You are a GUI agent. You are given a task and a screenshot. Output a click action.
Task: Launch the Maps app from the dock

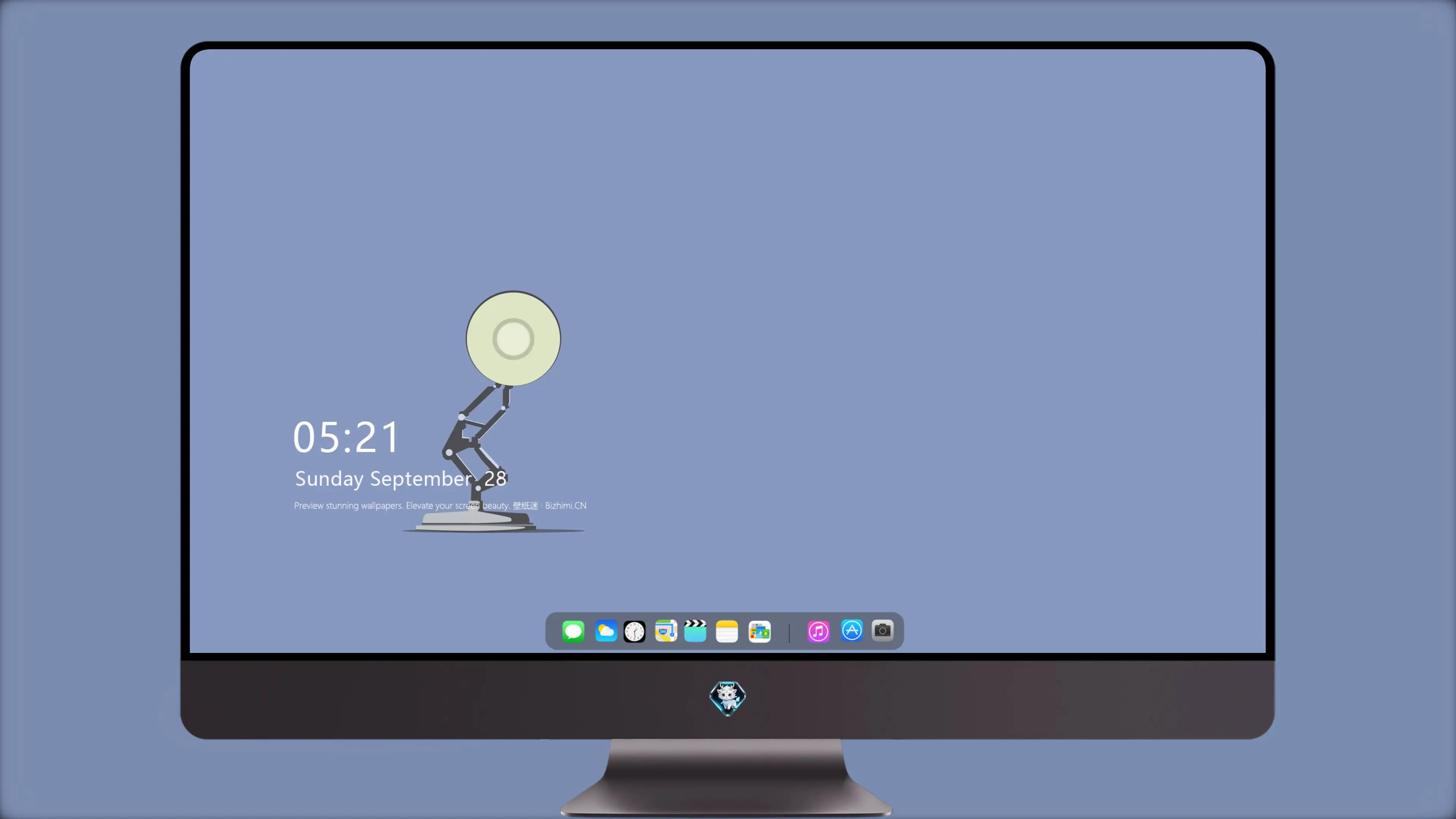(x=666, y=631)
